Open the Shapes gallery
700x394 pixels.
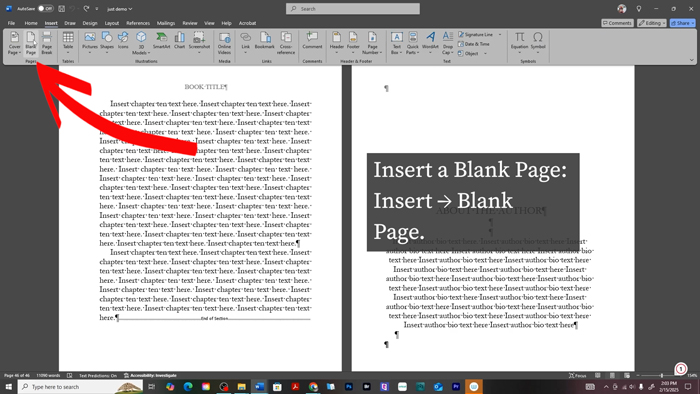click(x=107, y=43)
